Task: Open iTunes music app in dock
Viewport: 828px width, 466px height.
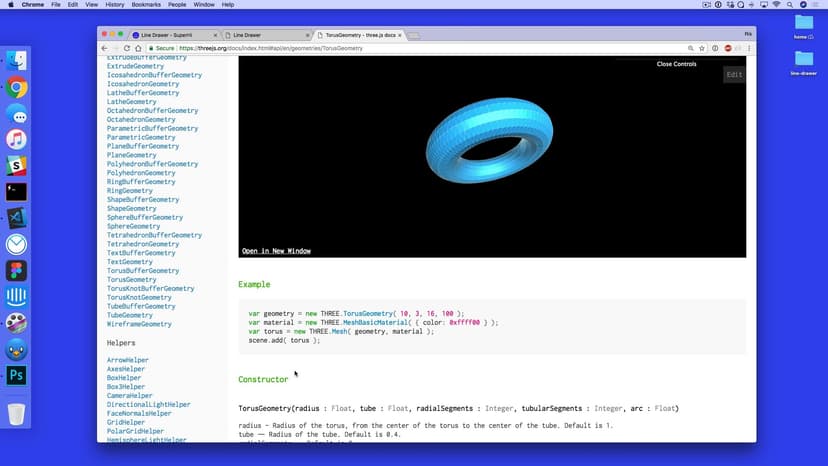Action: click(x=16, y=140)
